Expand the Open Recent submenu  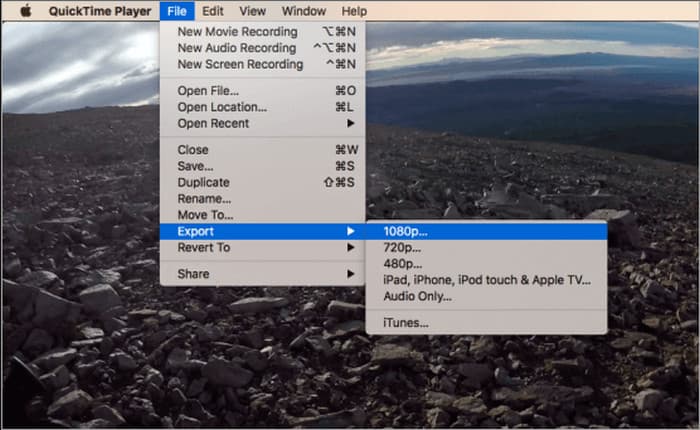(x=262, y=123)
